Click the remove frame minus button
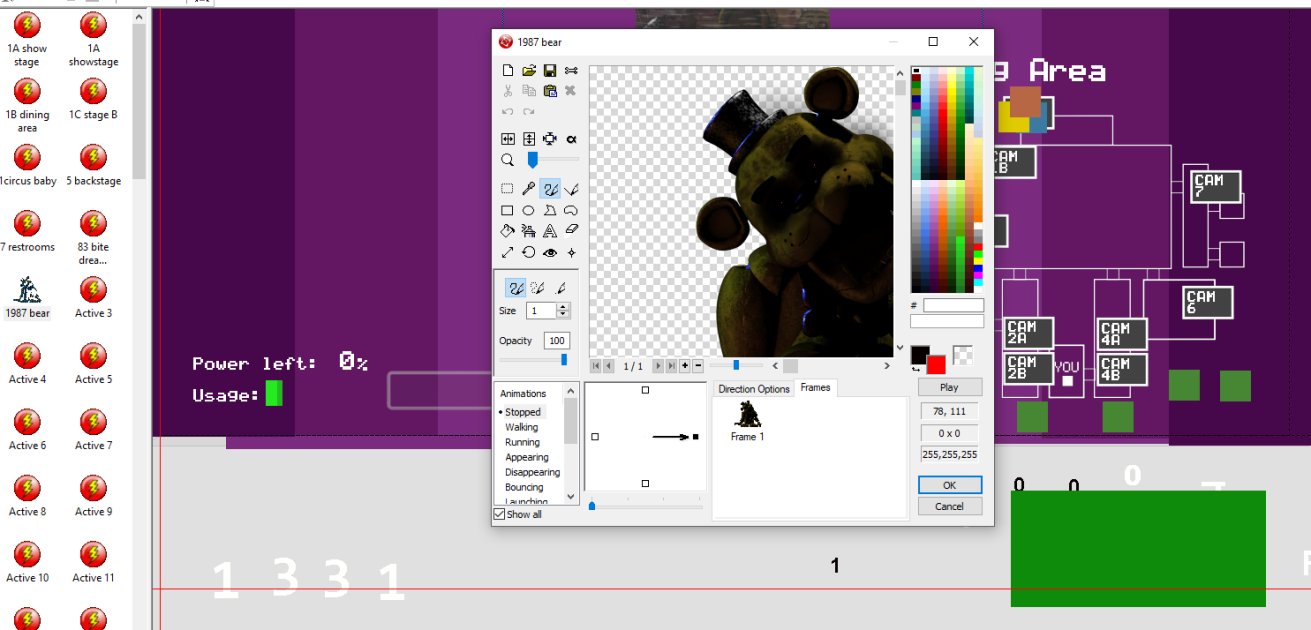Screen dimensions: 1311x630 pyautogui.click(x=698, y=366)
